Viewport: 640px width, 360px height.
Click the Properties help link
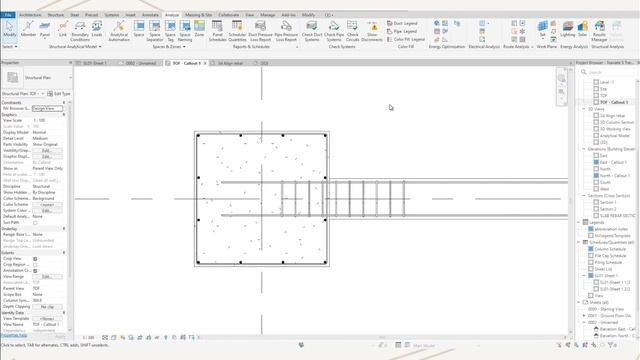tap(13, 336)
